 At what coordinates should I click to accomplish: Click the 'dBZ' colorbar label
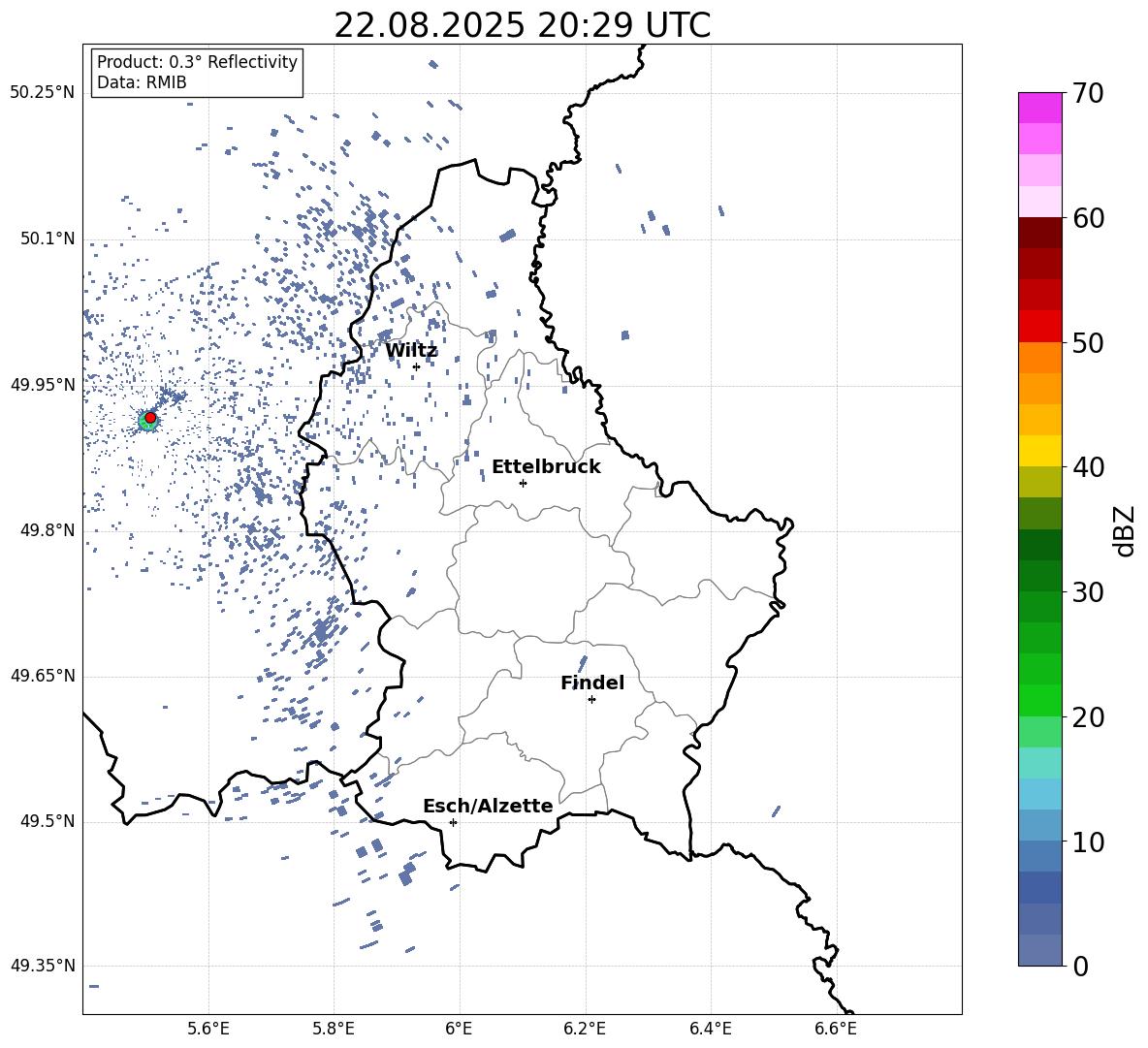(x=1124, y=530)
